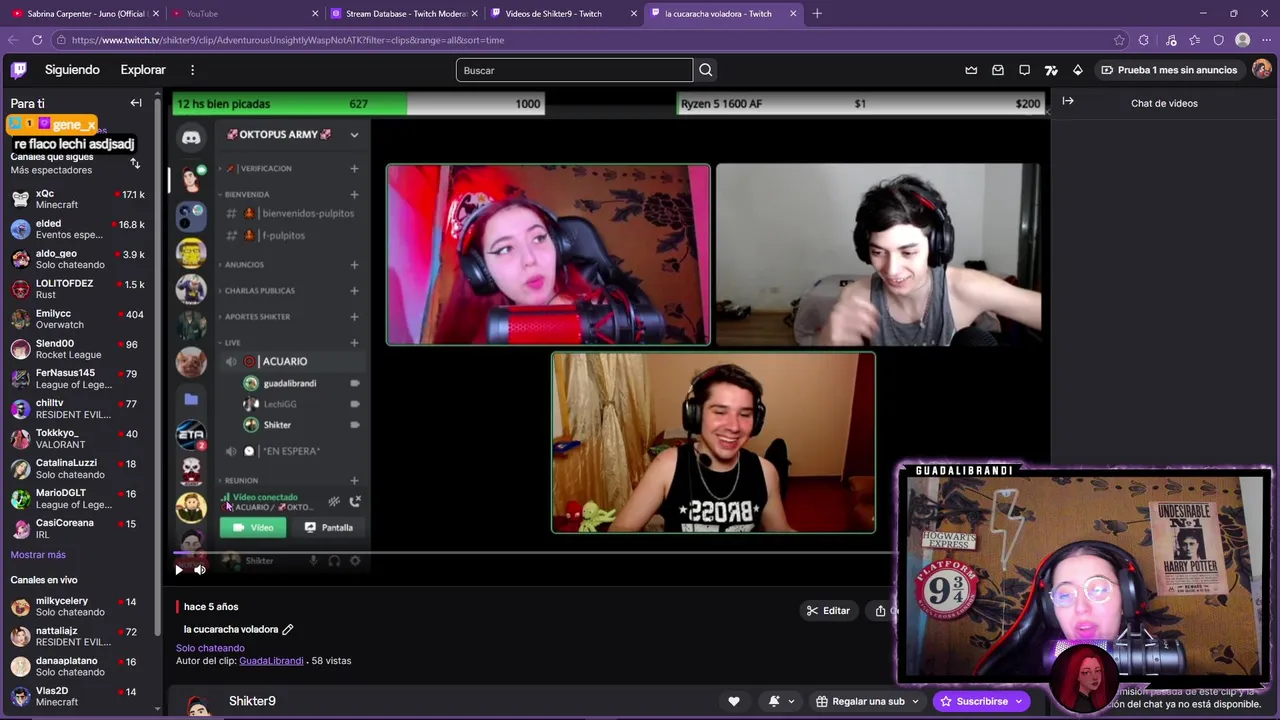Switch to YouTube tab
1280x720 pixels.
243,13
